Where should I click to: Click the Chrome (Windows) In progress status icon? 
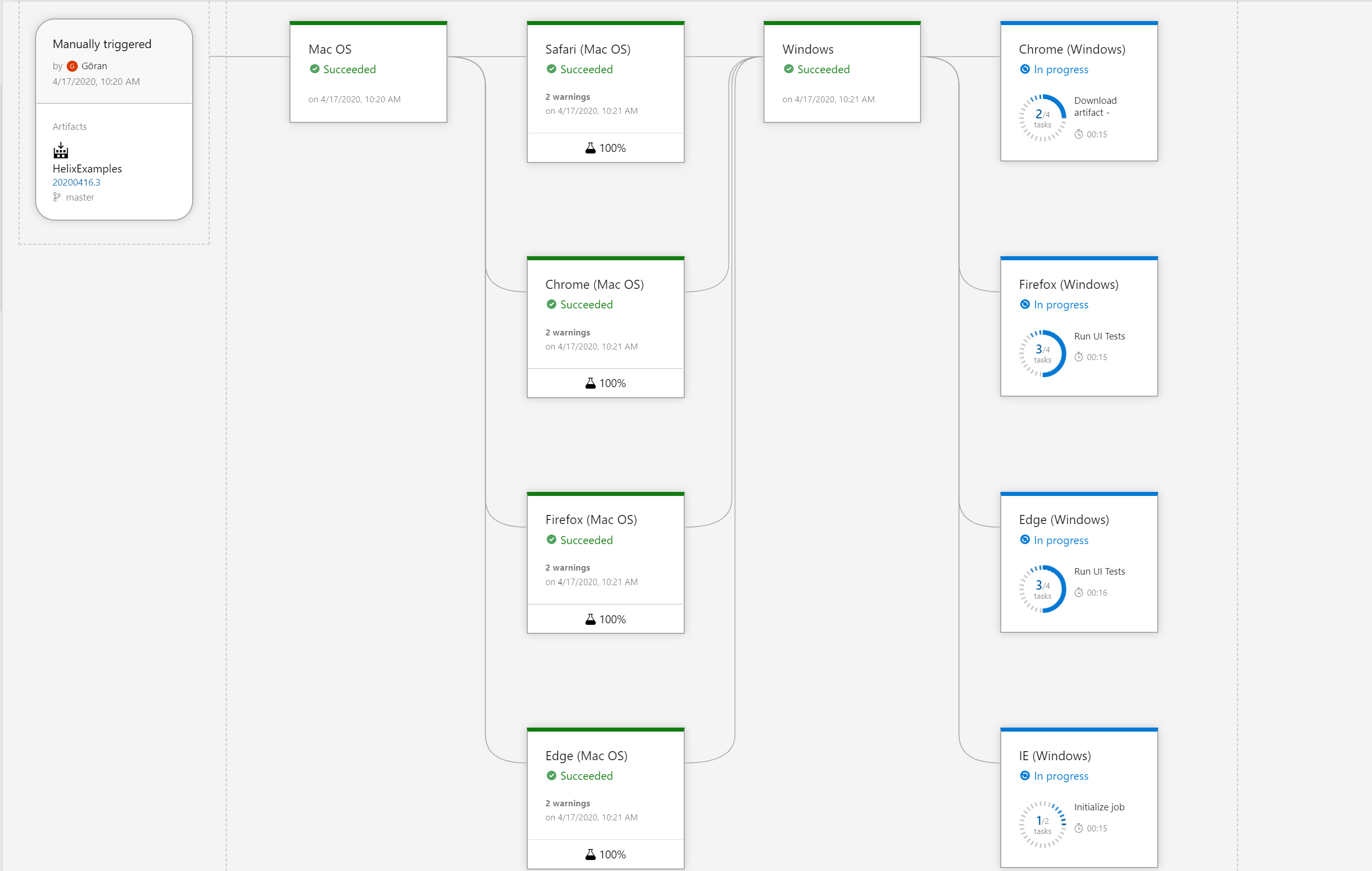pos(1024,70)
